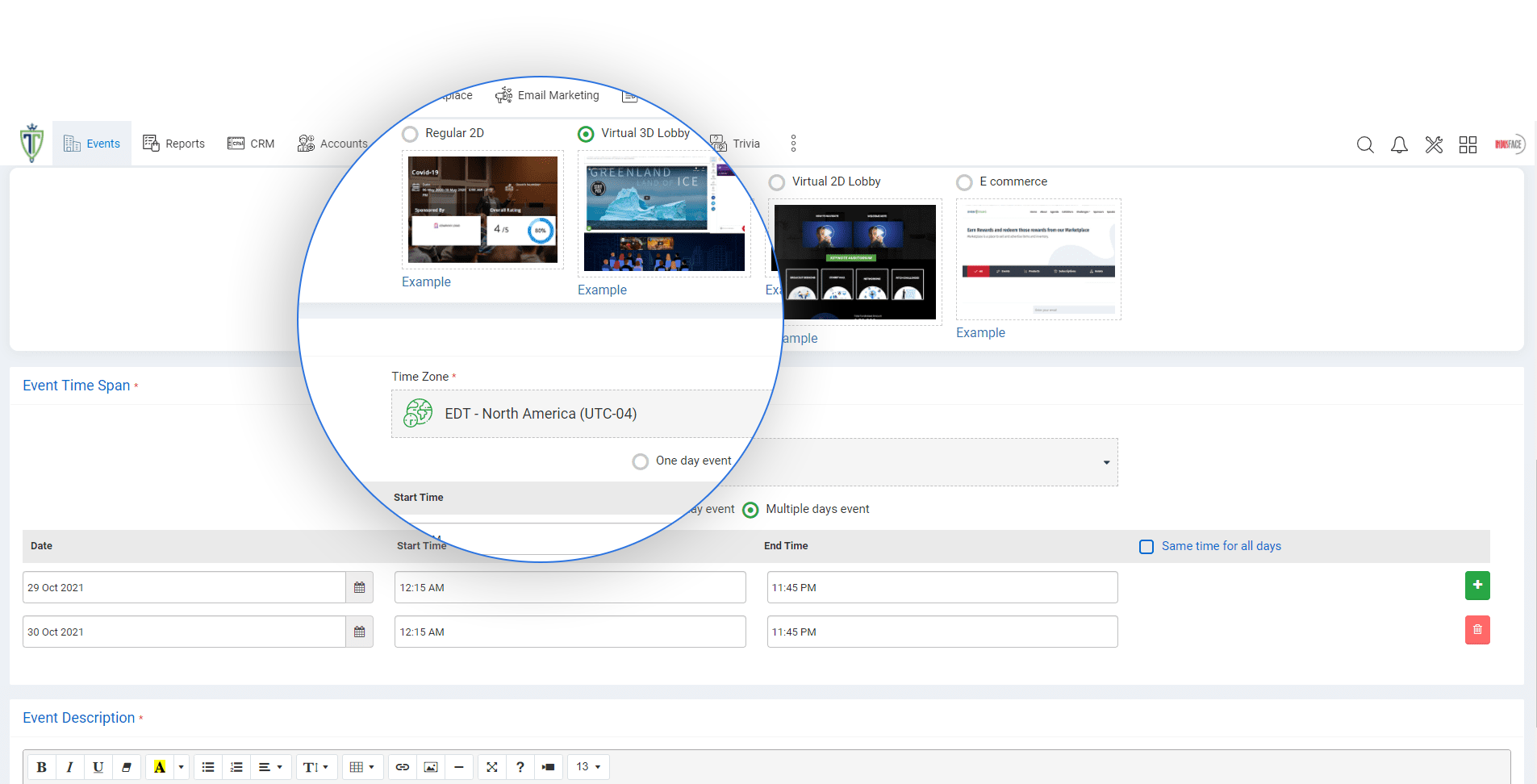Open the search icon in the top bar
The width and height of the screenshot is (1537, 784).
(1365, 144)
